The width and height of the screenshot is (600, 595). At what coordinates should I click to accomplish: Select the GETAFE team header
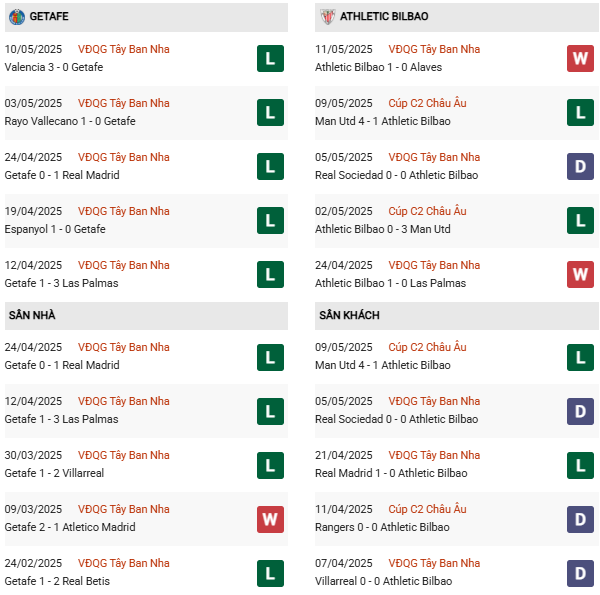coord(146,17)
